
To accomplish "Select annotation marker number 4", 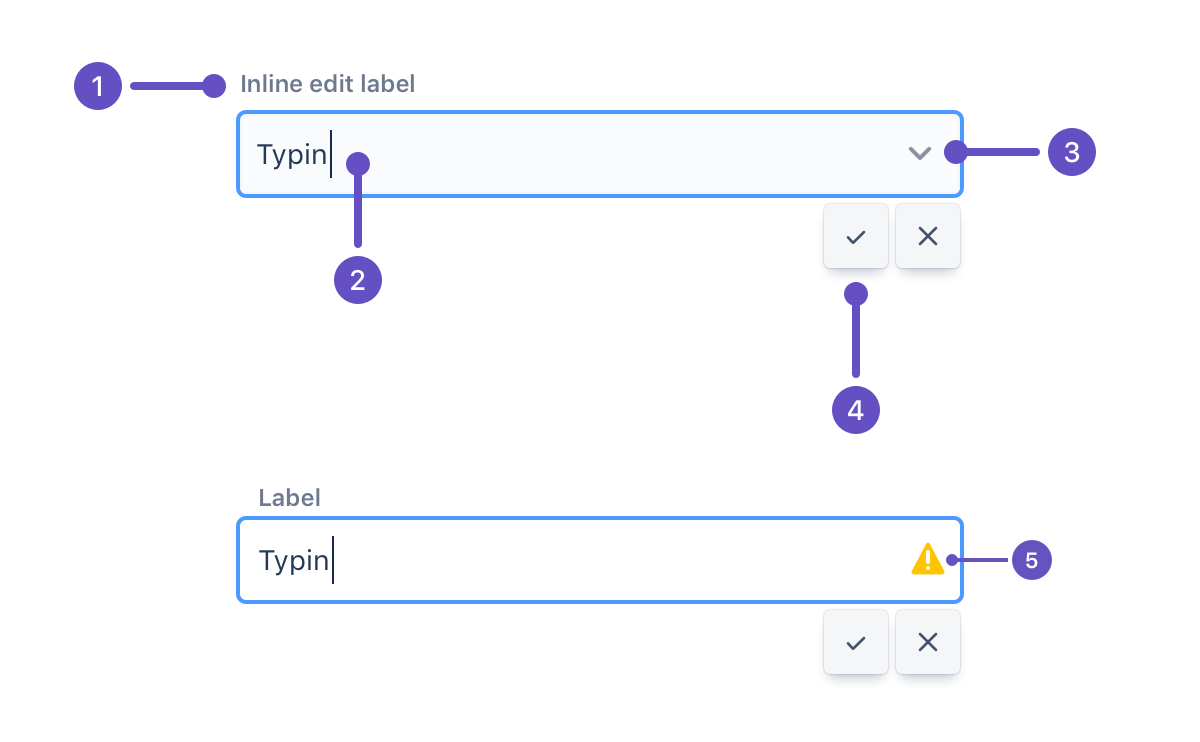I will (856, 409).
